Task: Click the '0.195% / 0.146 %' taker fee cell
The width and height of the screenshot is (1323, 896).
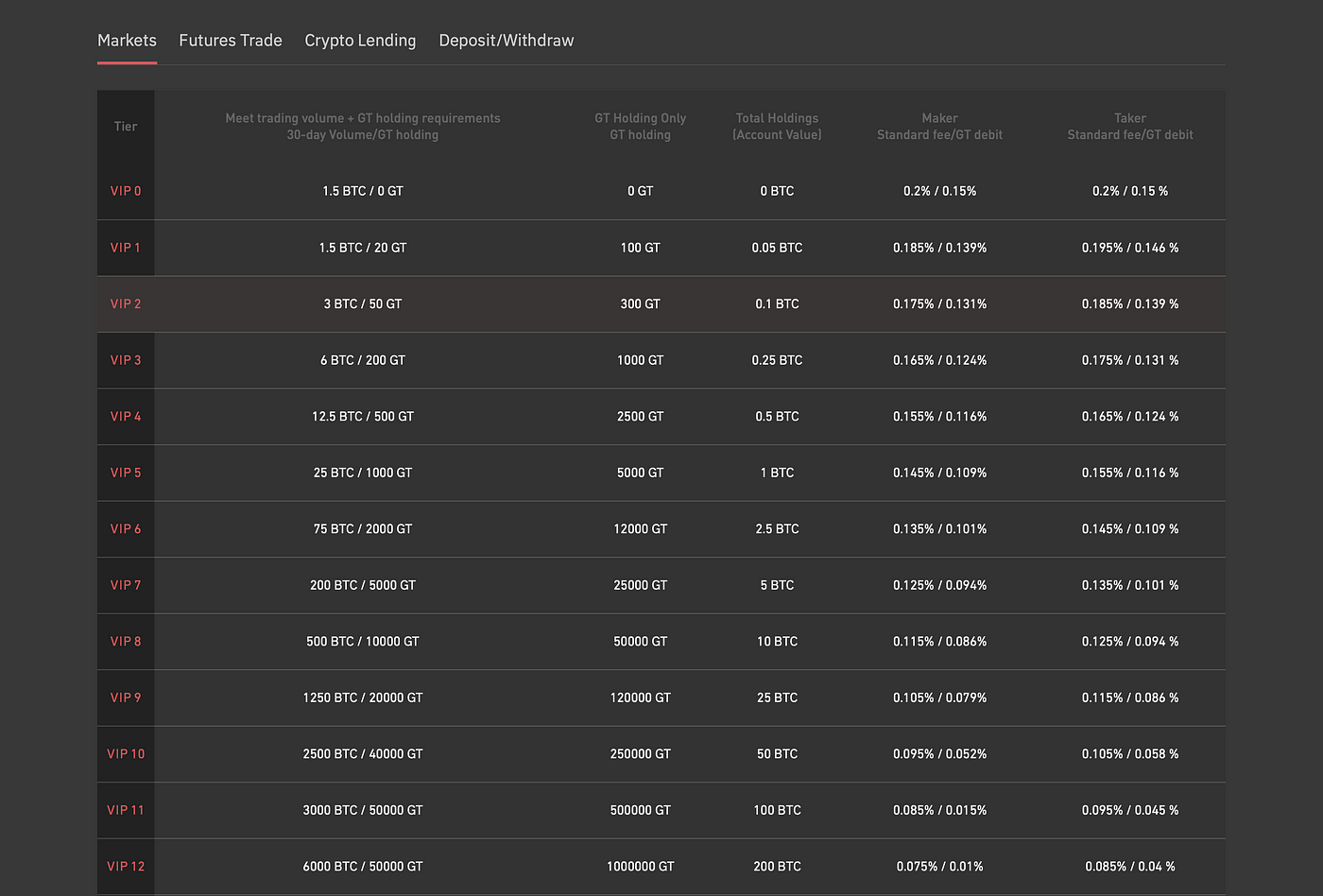Action: point(1130,248)
